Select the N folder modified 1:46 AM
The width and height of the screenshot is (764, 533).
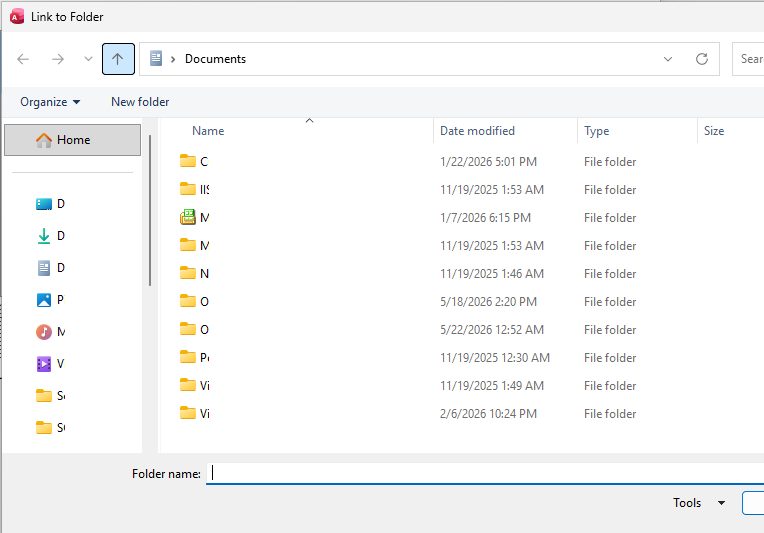click(x=194, y=273)
